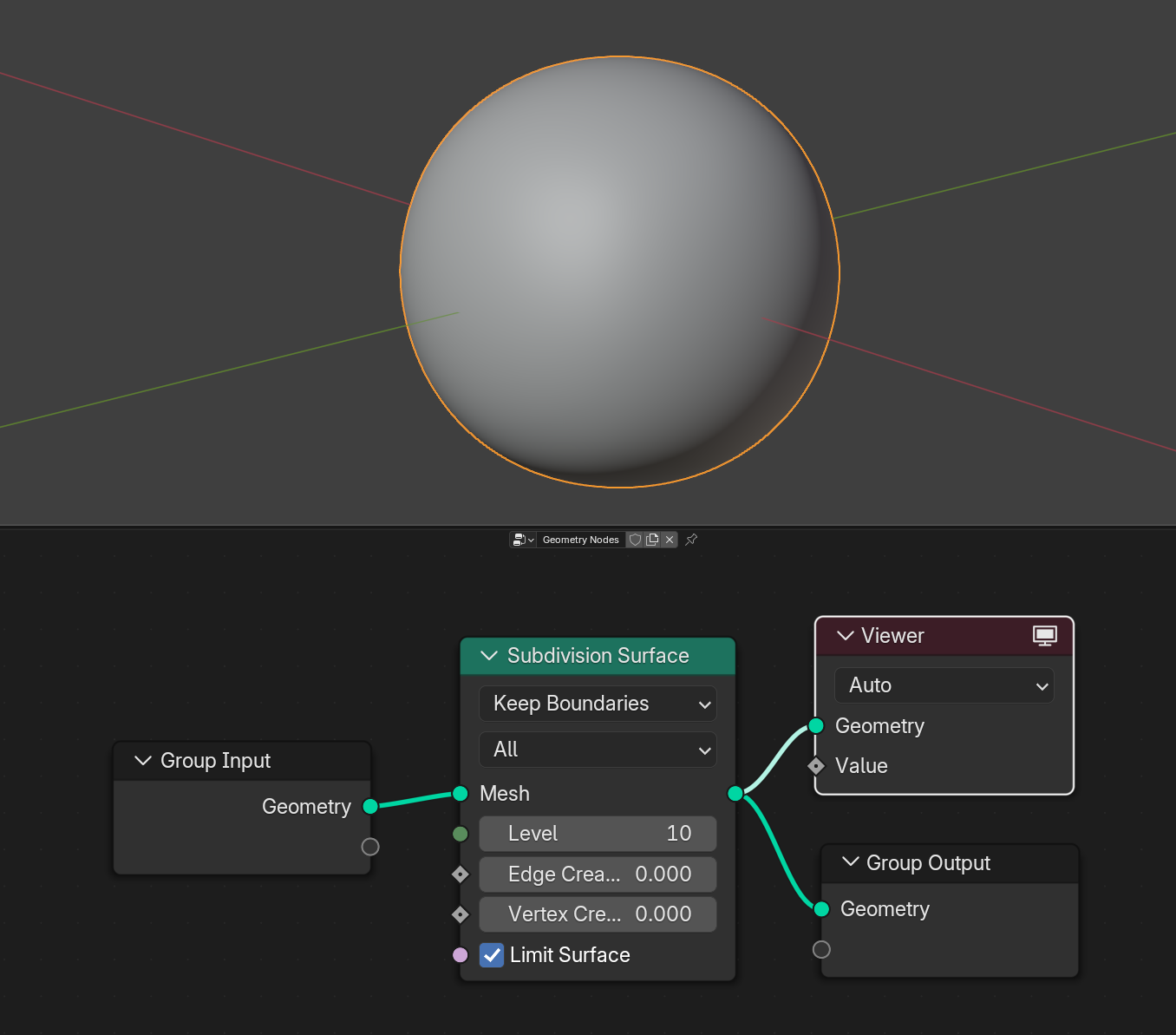
Task: Unlink the Geometry Nodes group with the X
Action: pyautogui.click(x=670, y=540)
